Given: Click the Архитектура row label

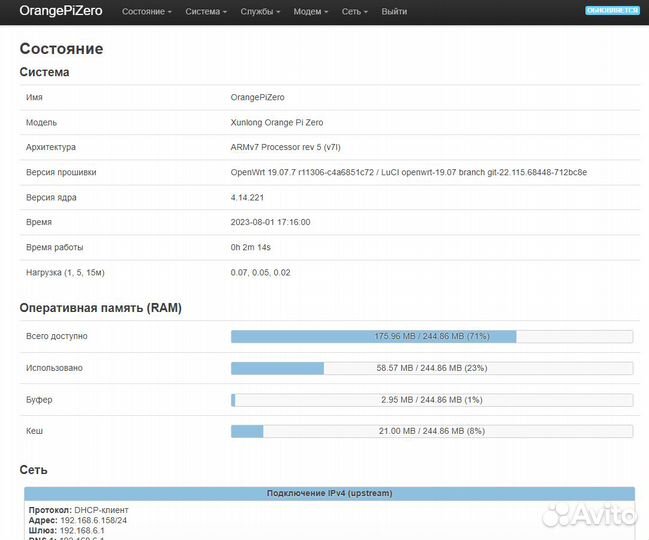Looking at the screenshot, I should tap(50, 147).
